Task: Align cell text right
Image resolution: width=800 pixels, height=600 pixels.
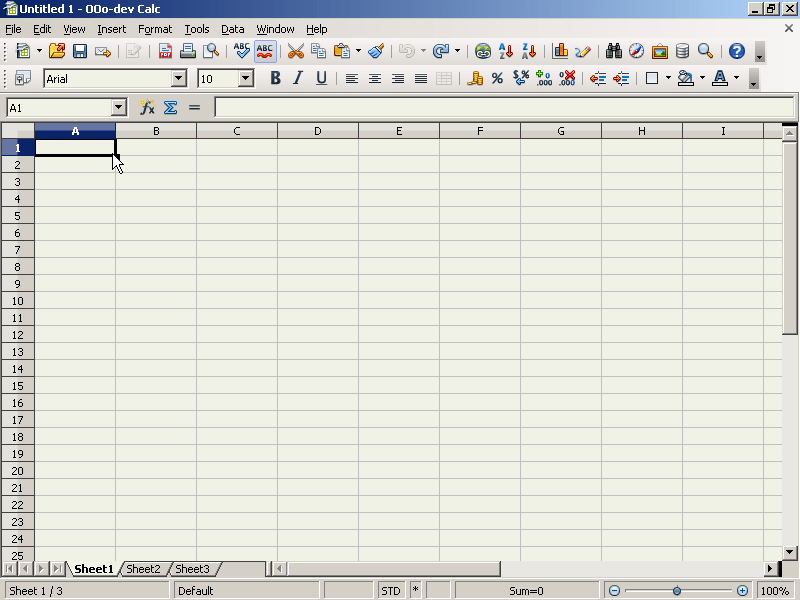Action: (398, 79)
